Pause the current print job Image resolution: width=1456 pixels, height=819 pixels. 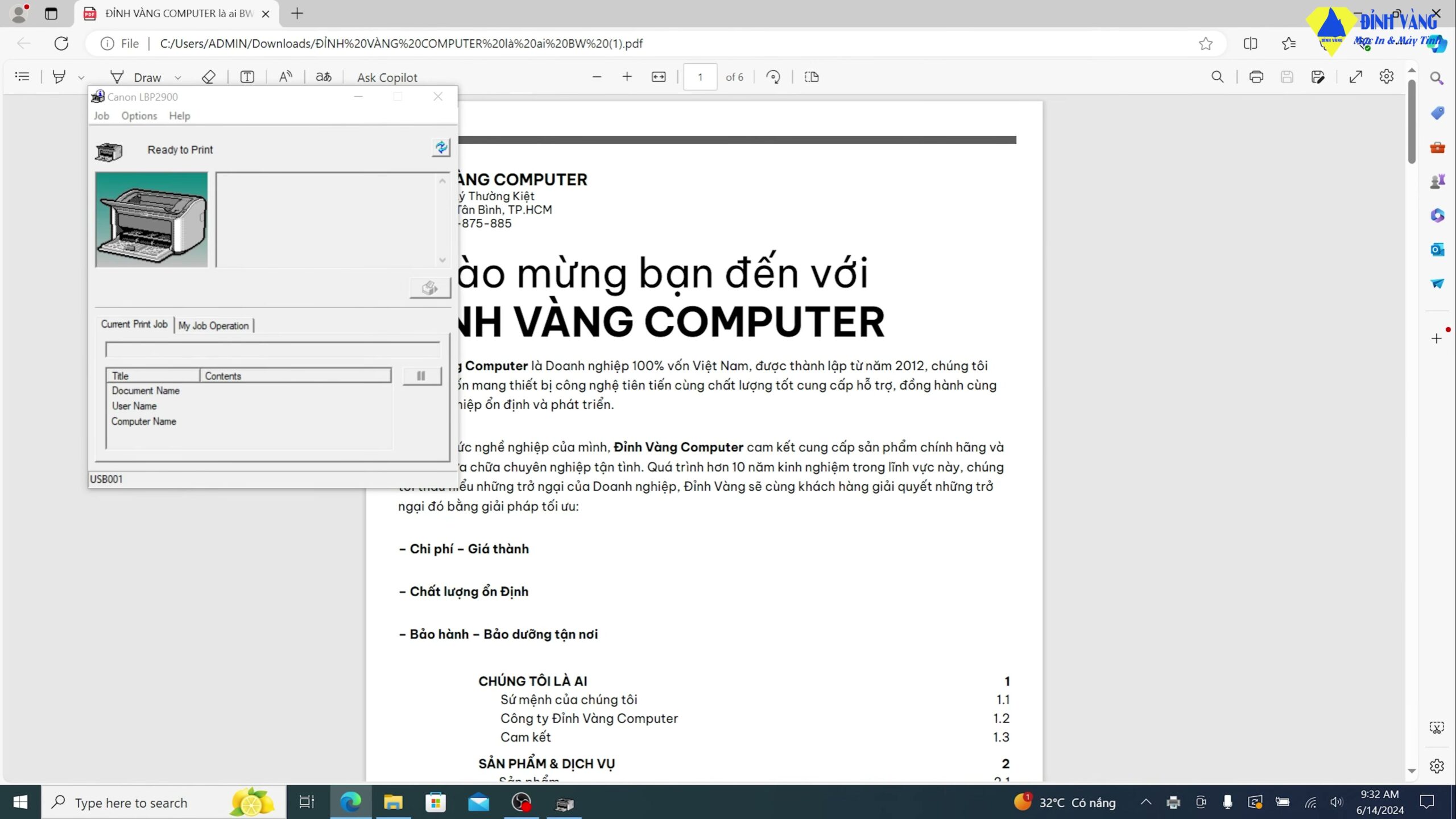(421, 376)
